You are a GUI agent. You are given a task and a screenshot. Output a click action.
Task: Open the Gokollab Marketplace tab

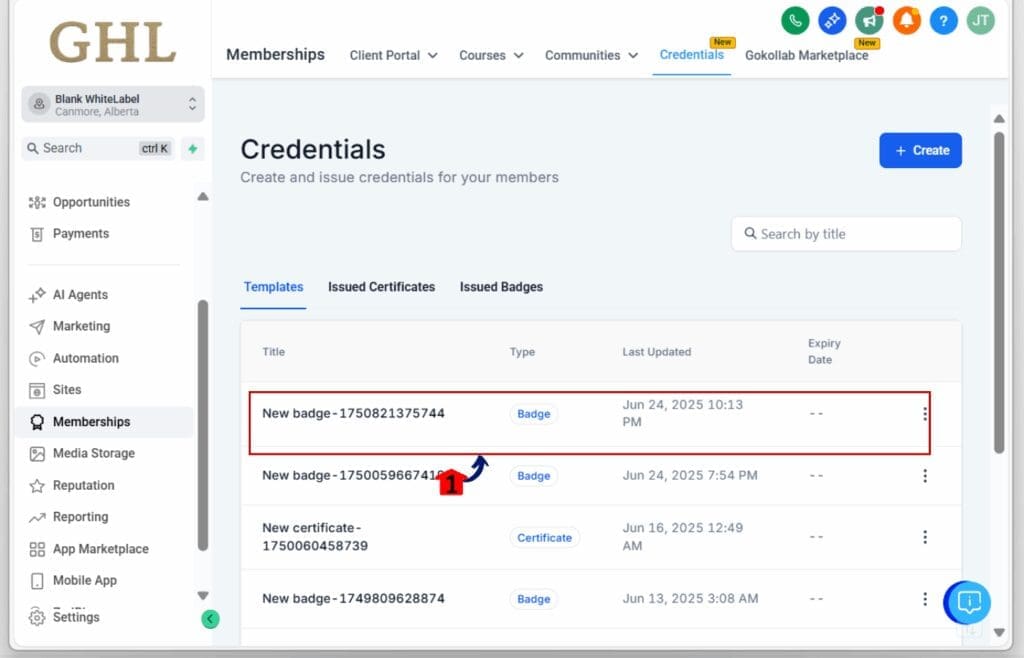(807, 55)
